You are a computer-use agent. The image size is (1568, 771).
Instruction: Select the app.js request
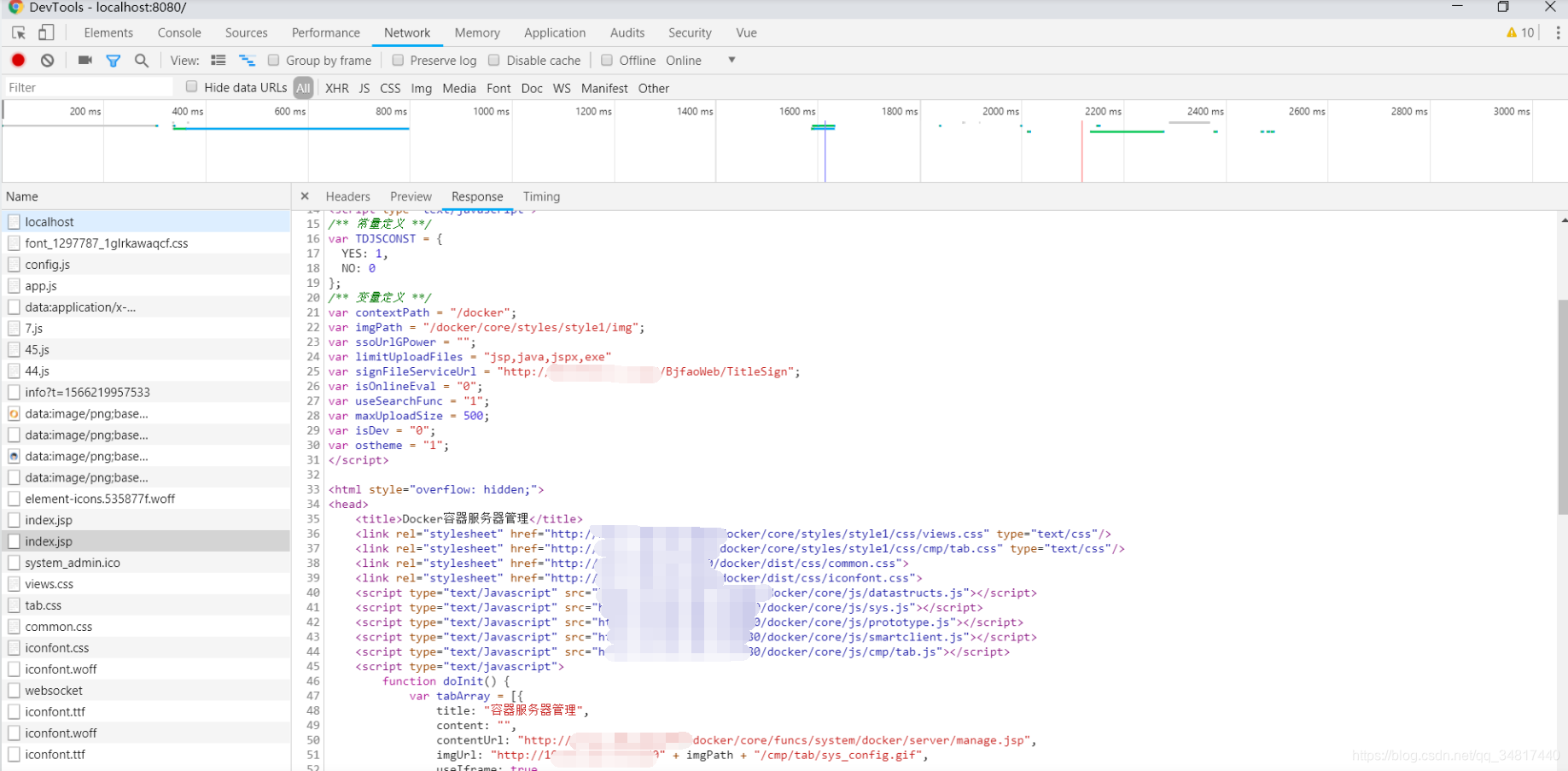(x=146, y=285)
